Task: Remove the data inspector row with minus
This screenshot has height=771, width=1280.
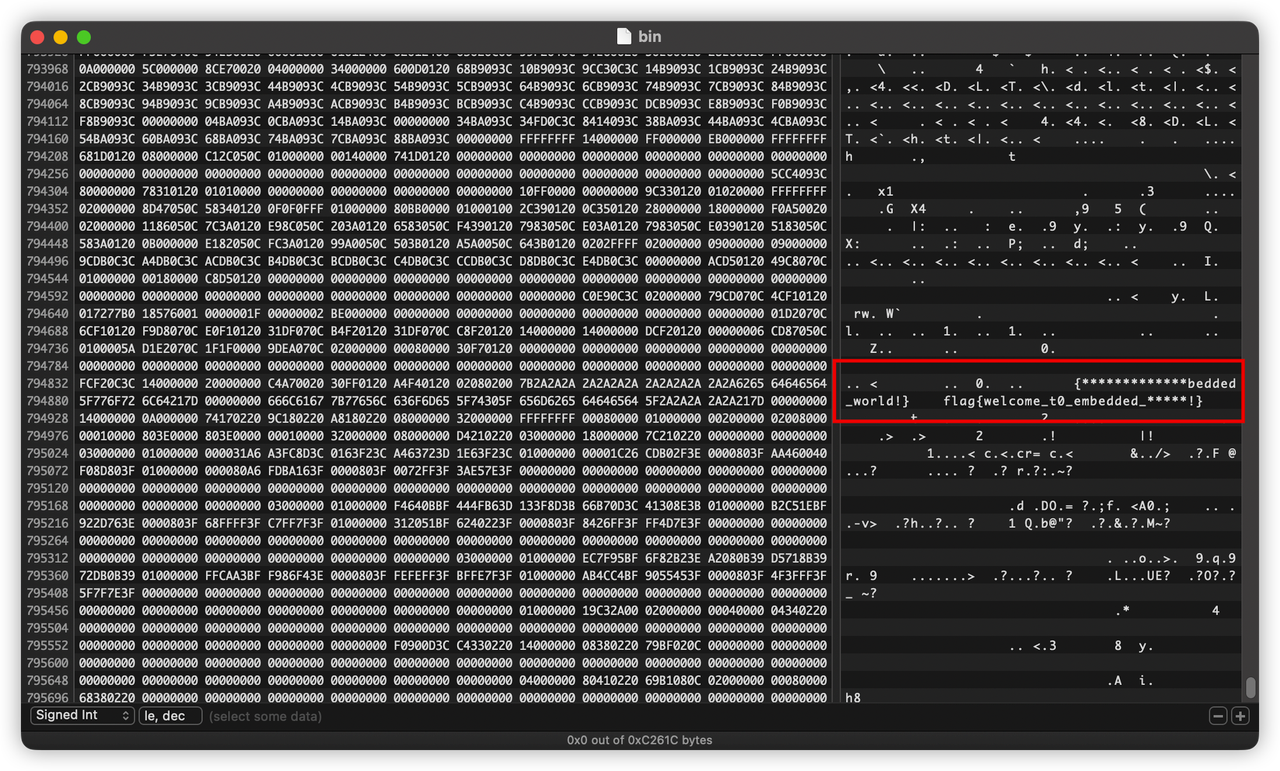Action: coord(1218,716)
